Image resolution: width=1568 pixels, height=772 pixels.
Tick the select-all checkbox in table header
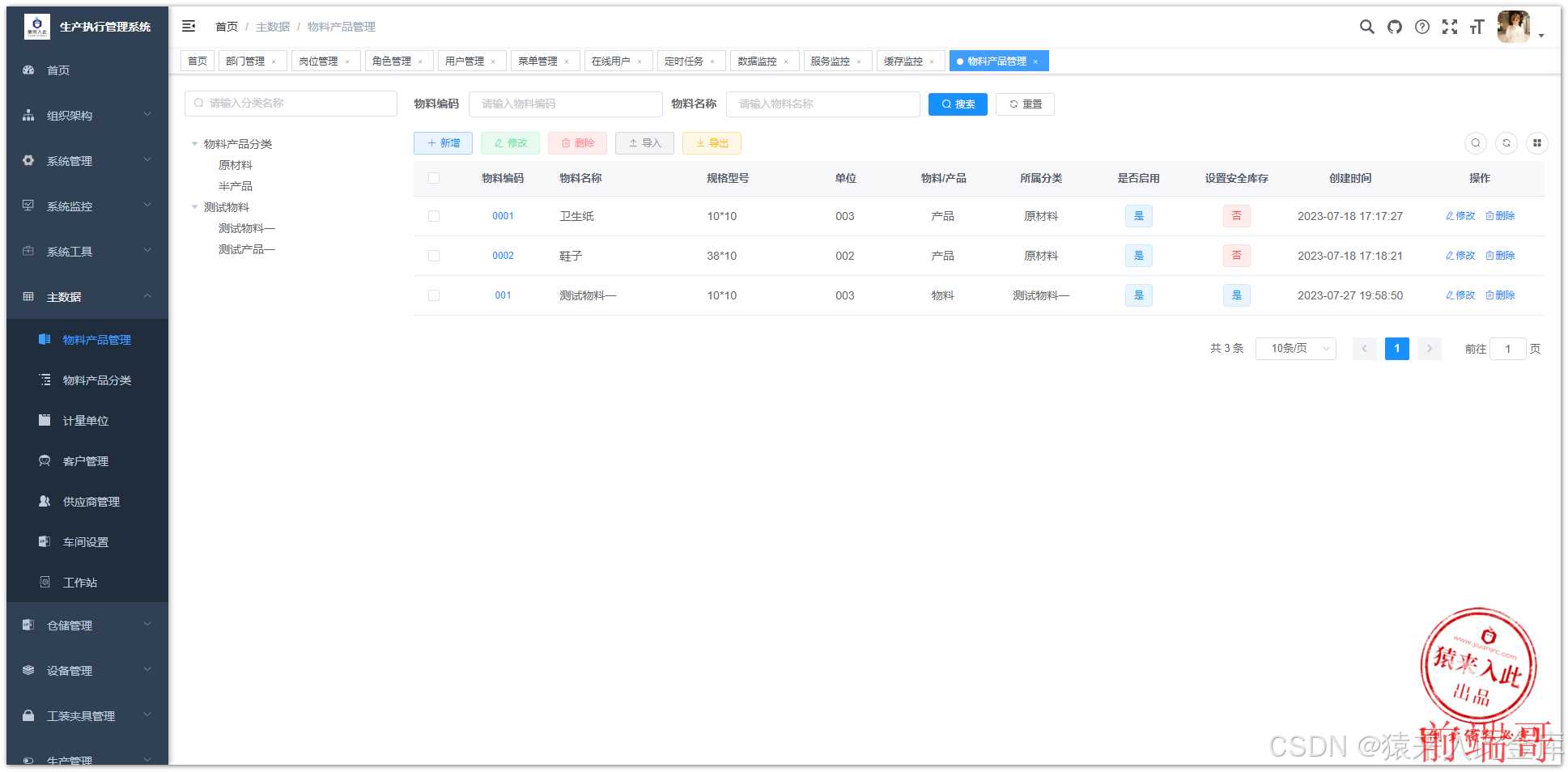click(x=434, y=178)
